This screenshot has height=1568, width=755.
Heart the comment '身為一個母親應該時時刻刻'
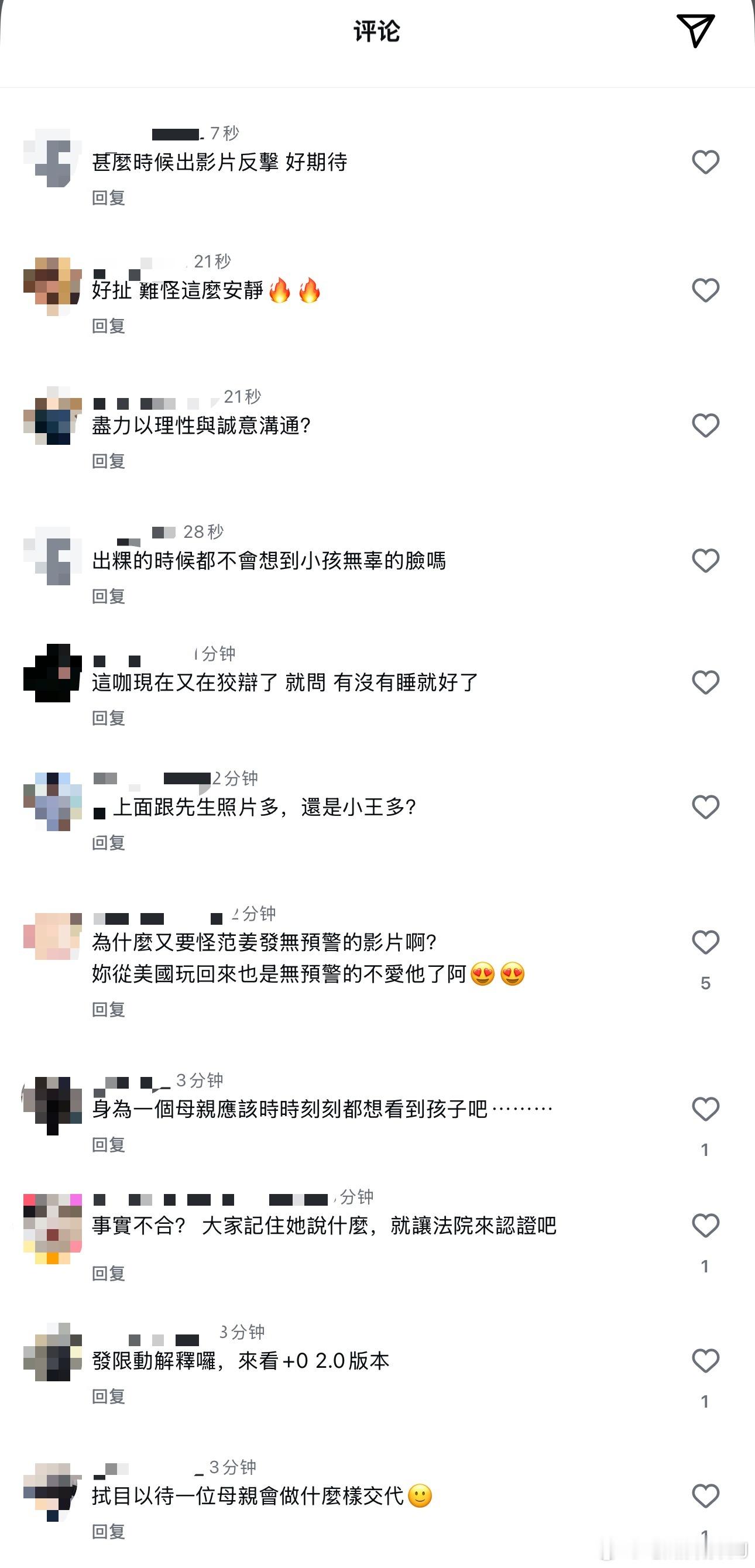tap(706, 1109)
